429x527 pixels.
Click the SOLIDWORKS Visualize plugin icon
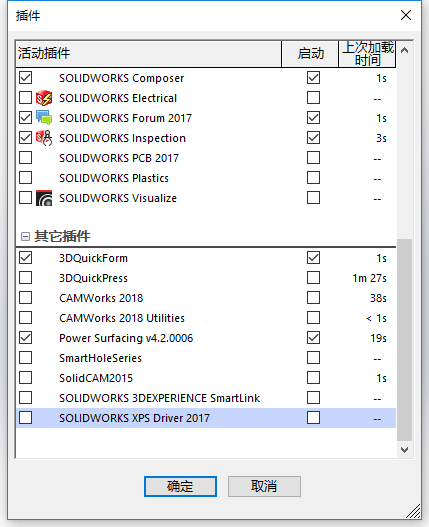pos(44,198)
